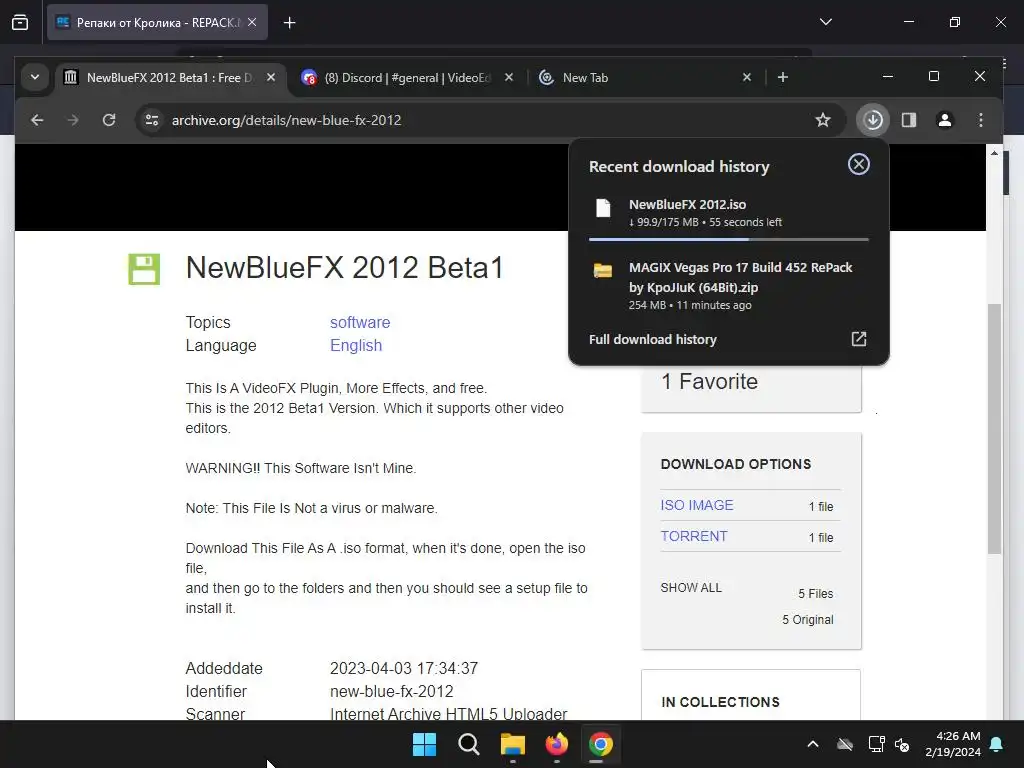Add new tab in background browser window
Screen dimensions: 1024x768
click(x=289, y=23)
